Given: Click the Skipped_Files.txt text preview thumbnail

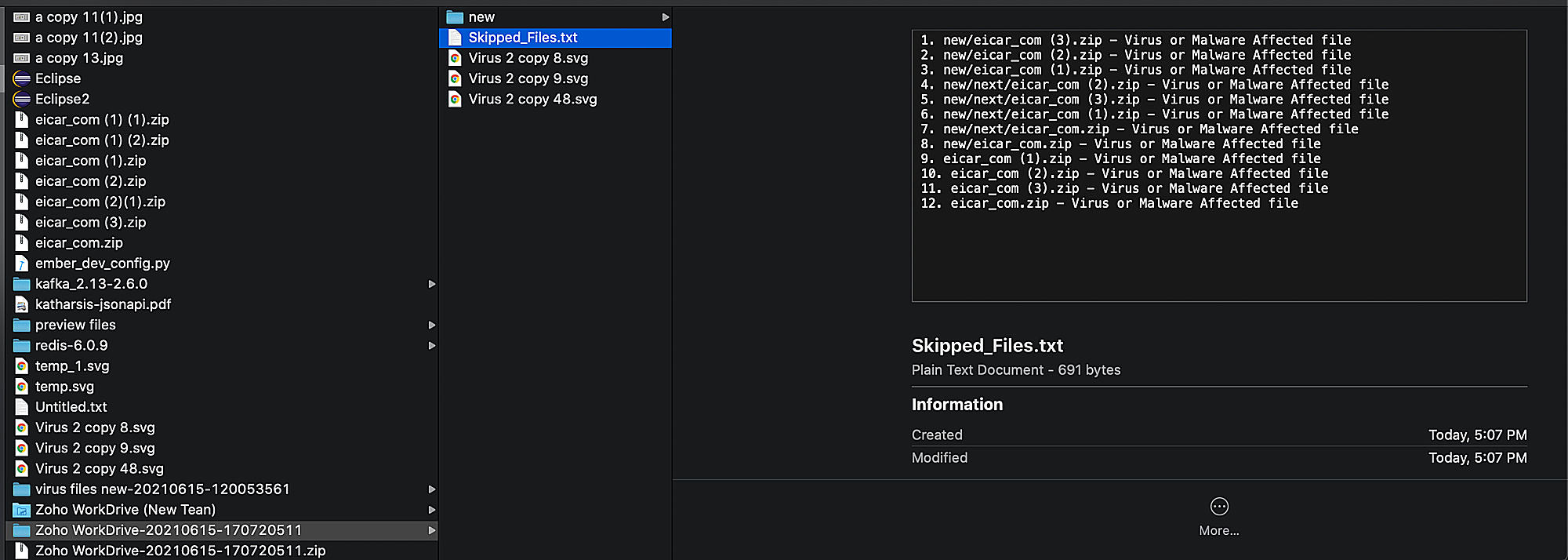Looking at the screenshot, I should pyautogui.click(x=1219, y=165).
